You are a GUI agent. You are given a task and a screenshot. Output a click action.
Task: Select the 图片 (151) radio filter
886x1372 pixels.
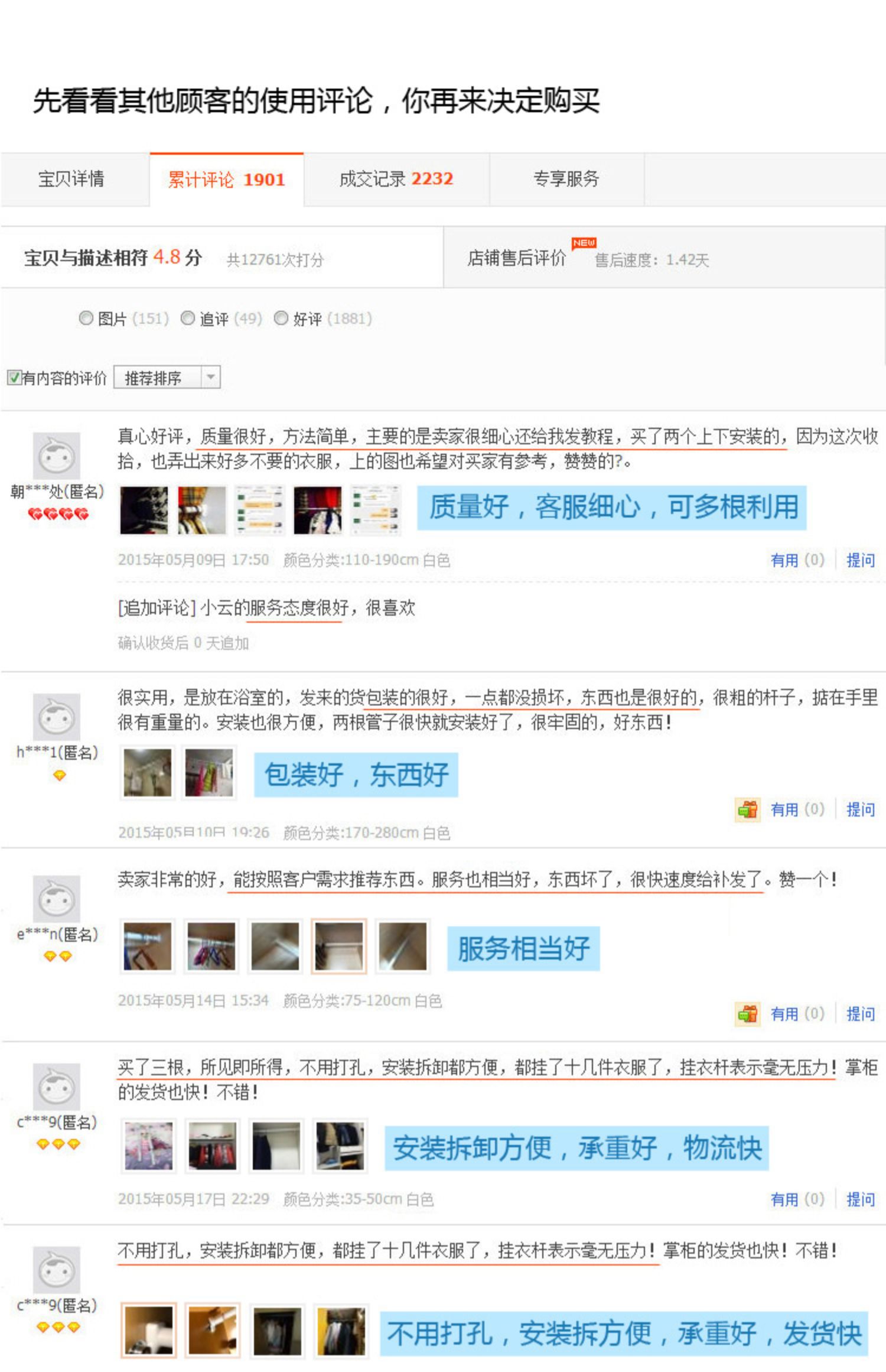(86, 318)
